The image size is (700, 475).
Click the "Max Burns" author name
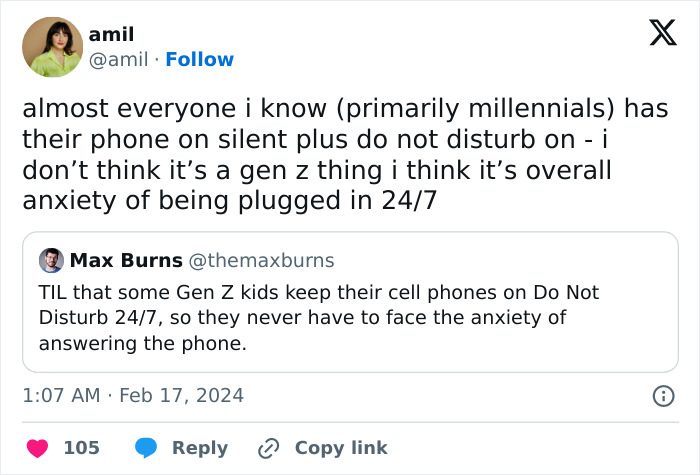click(x=126, y=261)
